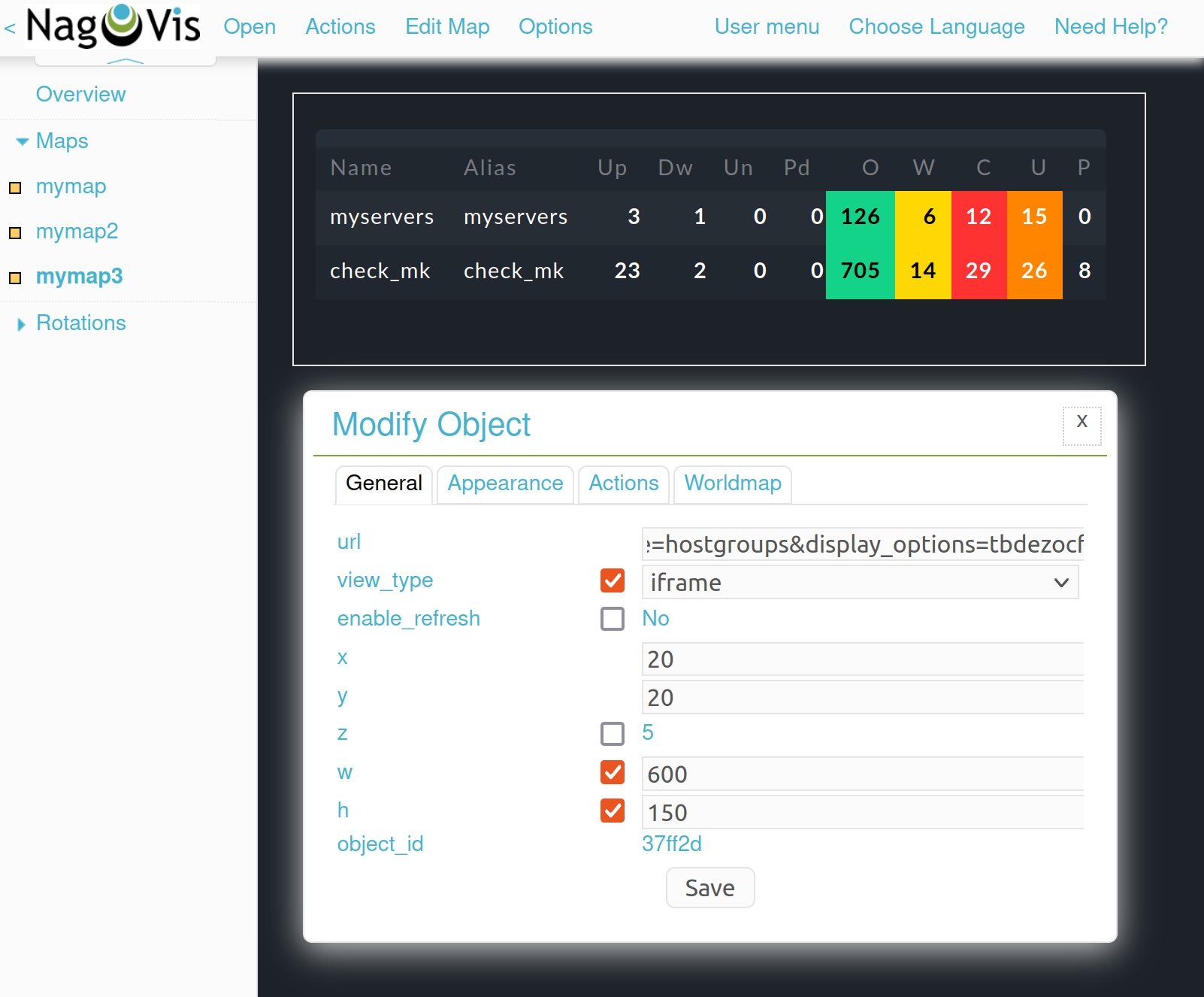This screenshot has width=1204, height=997.
Task: Click red critical cell showing 29
Action: click(x=979, y=272)
